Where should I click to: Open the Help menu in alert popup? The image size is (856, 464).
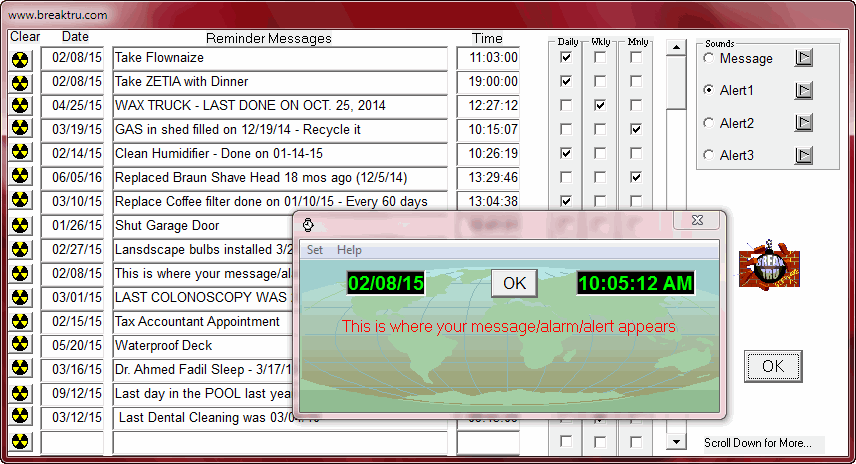[x=349, y=250]
